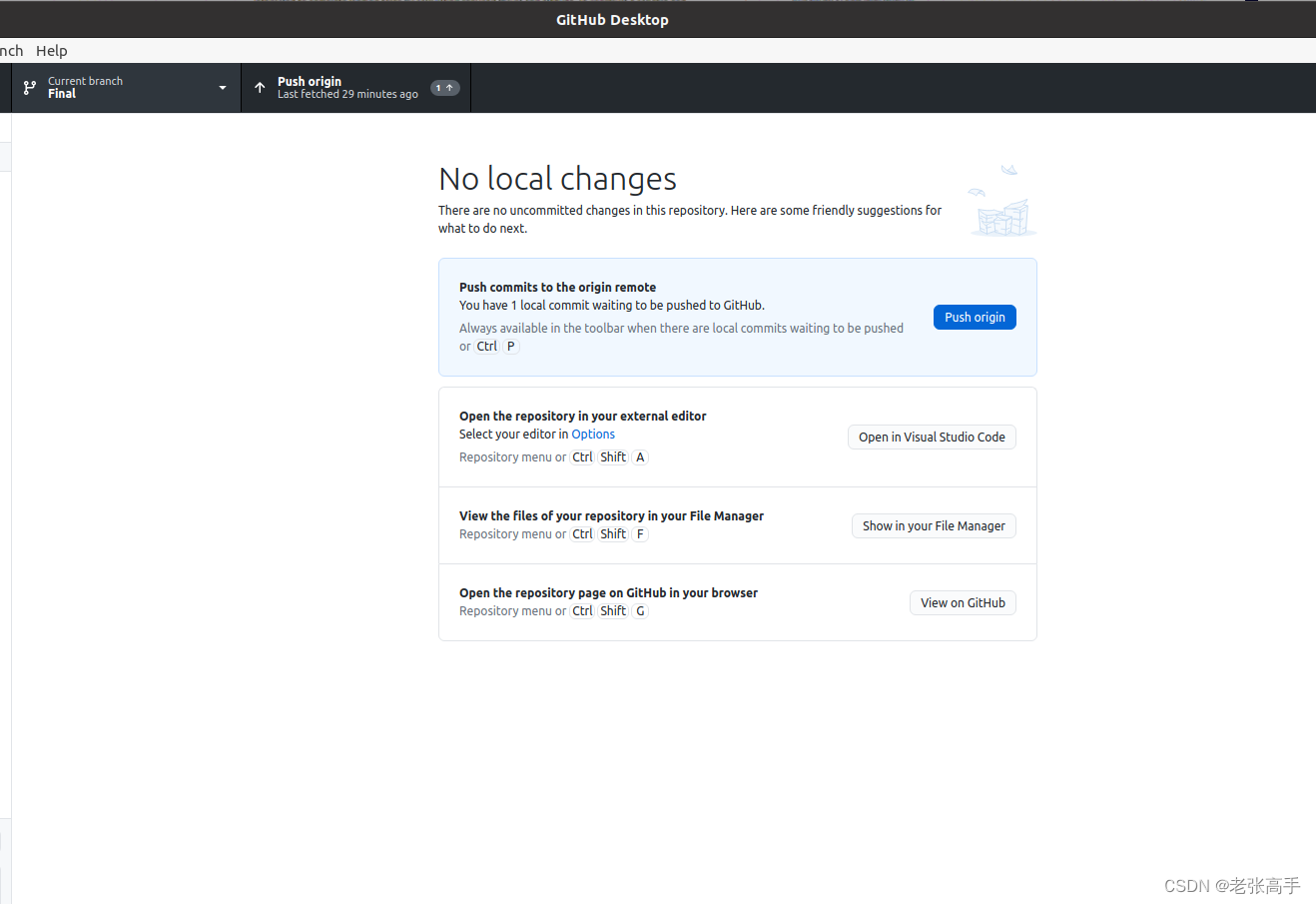Viewport: 1316px width, 904px height.
Task: Click 'Open the repository in your external editor' title
Action: coord(582,417)
